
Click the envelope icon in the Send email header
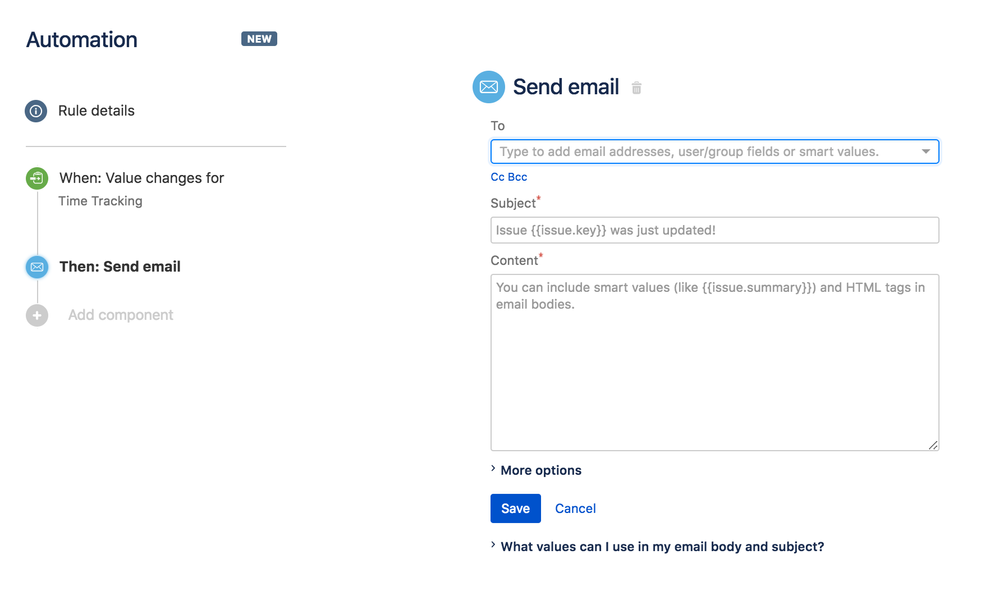pyautogui.click(x=489, y=87)
